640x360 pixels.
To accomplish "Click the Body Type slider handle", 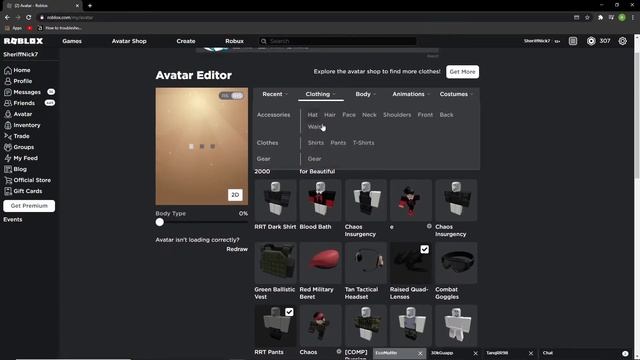I will pos(160,222).
